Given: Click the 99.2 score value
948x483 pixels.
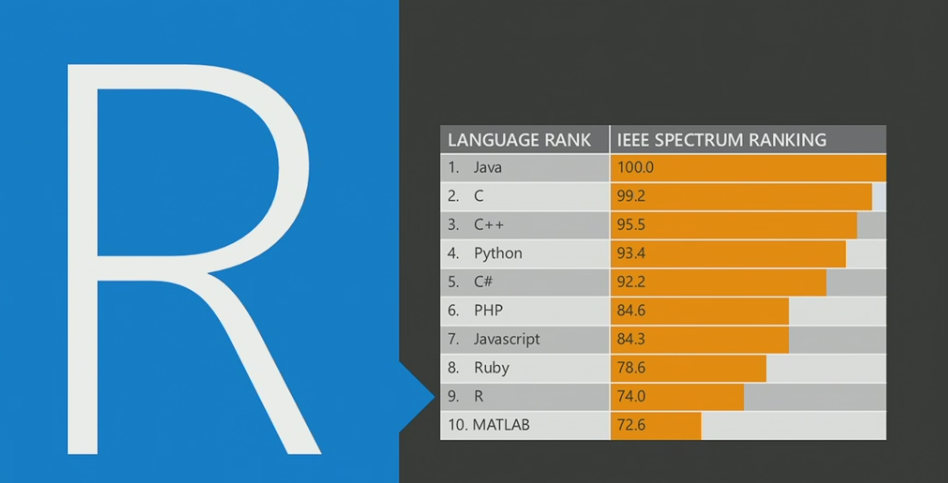Looking at the screenshot, I should tap(631, 196).
